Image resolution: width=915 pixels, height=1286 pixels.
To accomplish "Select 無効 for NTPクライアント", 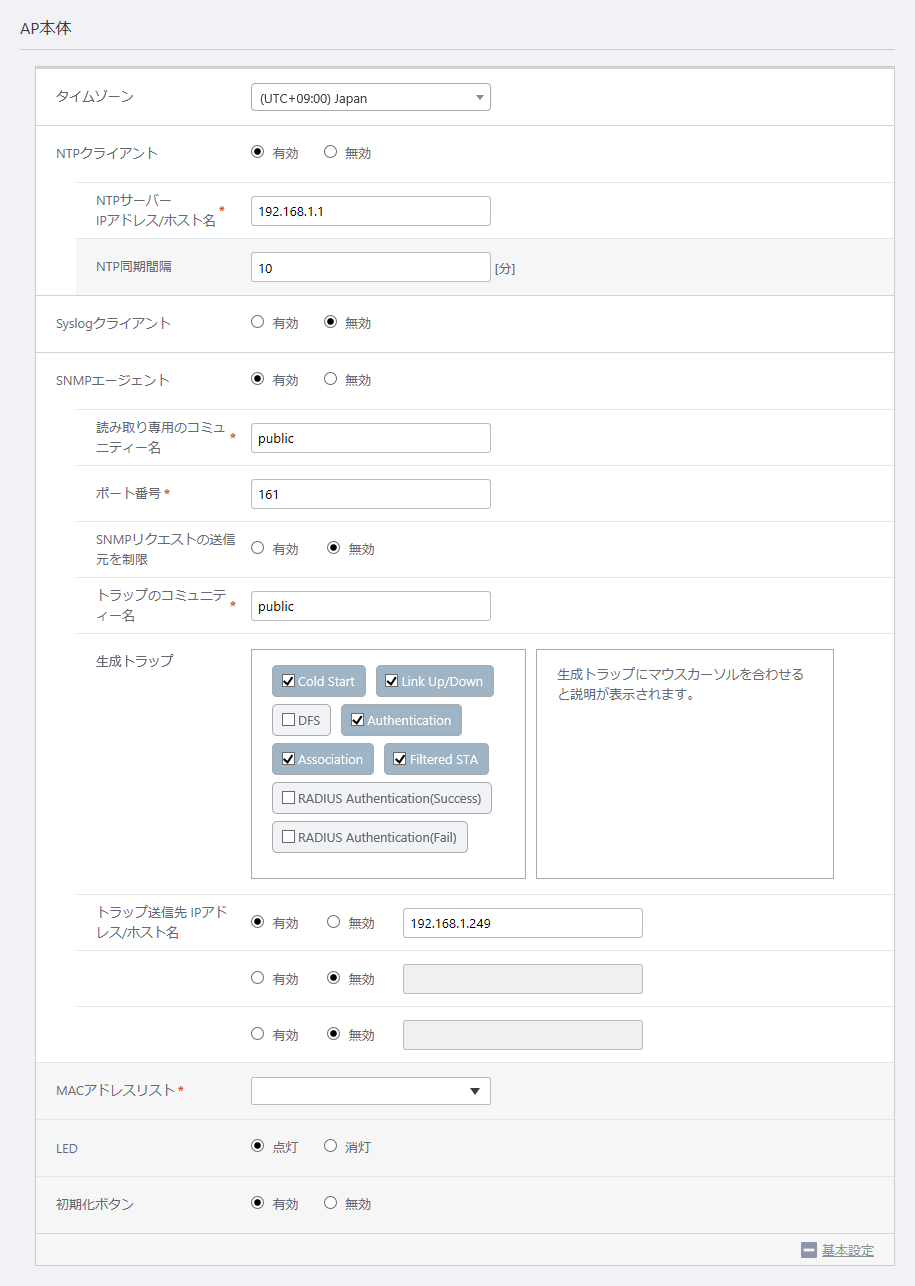I will tap(330, 152).
